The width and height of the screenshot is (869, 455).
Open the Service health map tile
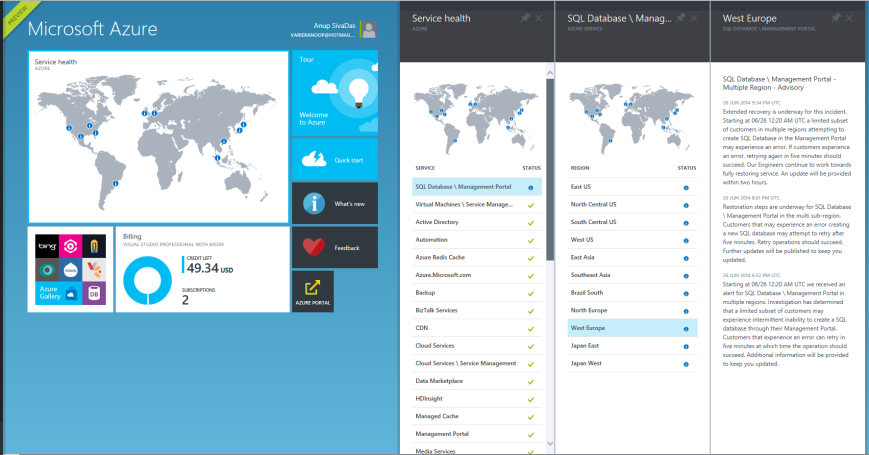(159, 137)
